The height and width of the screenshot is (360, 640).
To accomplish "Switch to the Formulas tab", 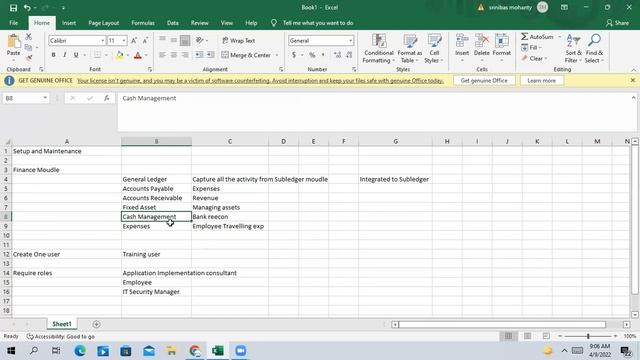I will click(x=143, y=23).
